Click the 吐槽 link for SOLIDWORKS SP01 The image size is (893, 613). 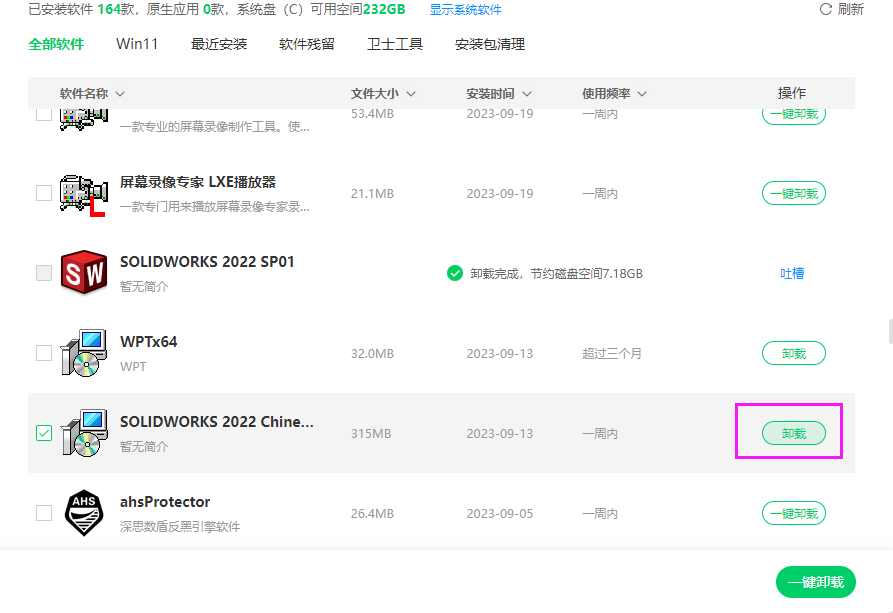click(x=792, y=273)
